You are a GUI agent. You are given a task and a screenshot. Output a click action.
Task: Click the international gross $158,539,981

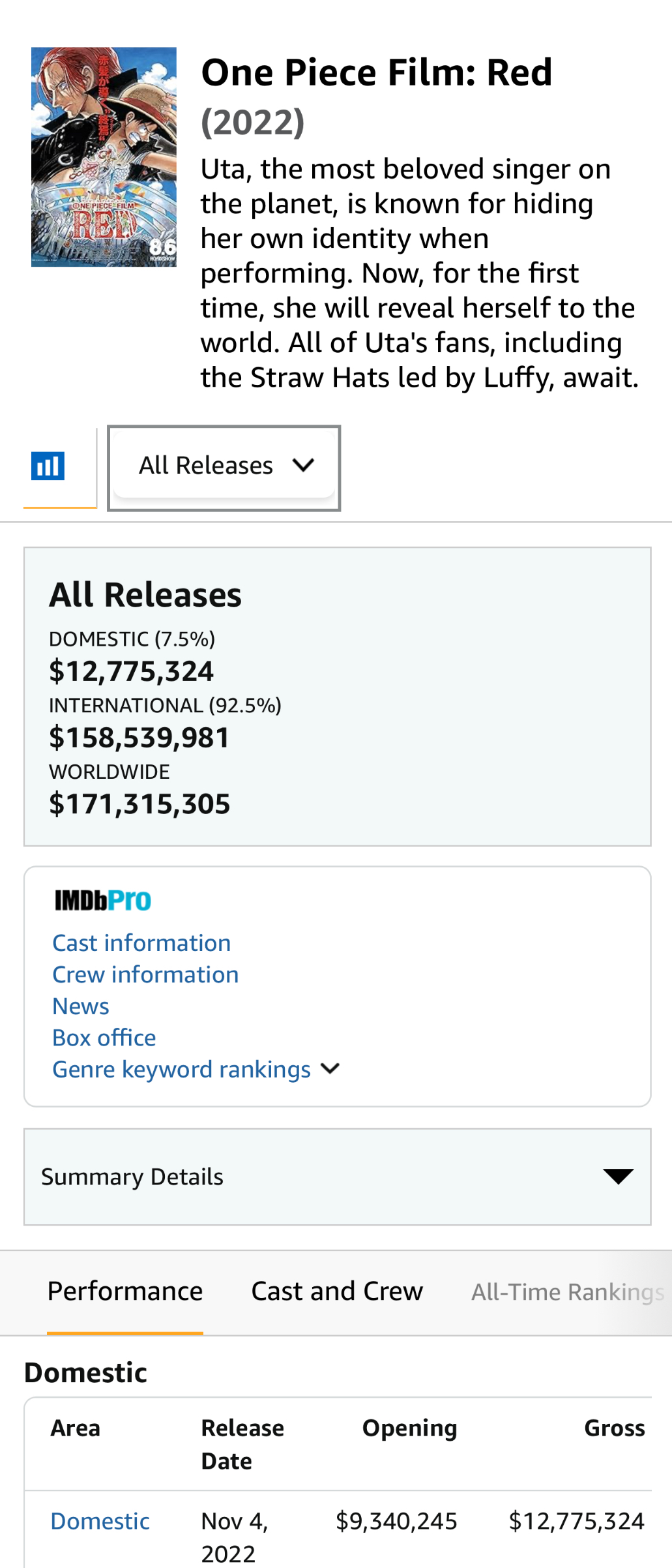[x=139, y=738]
